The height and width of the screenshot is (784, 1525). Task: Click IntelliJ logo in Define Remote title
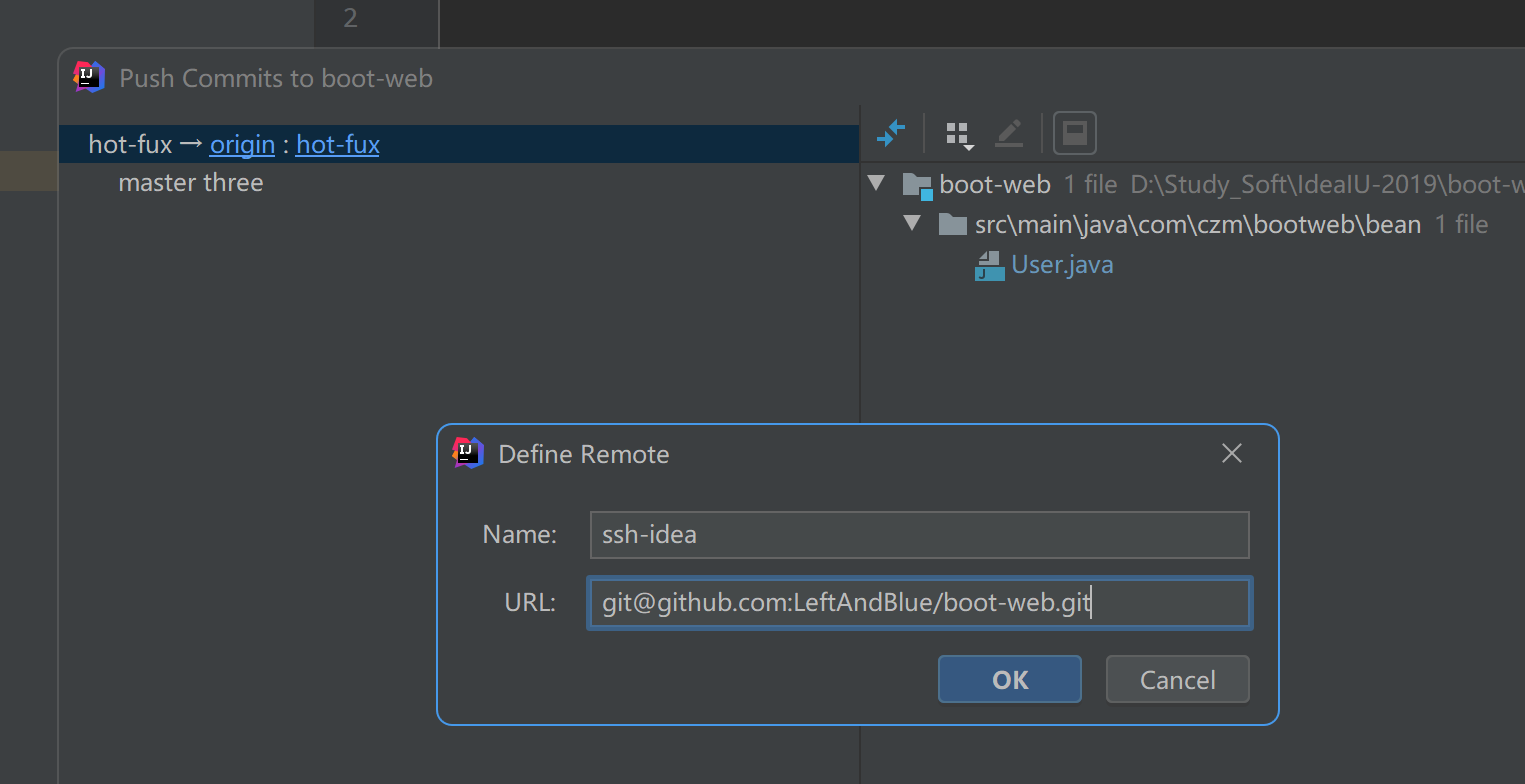468,453
